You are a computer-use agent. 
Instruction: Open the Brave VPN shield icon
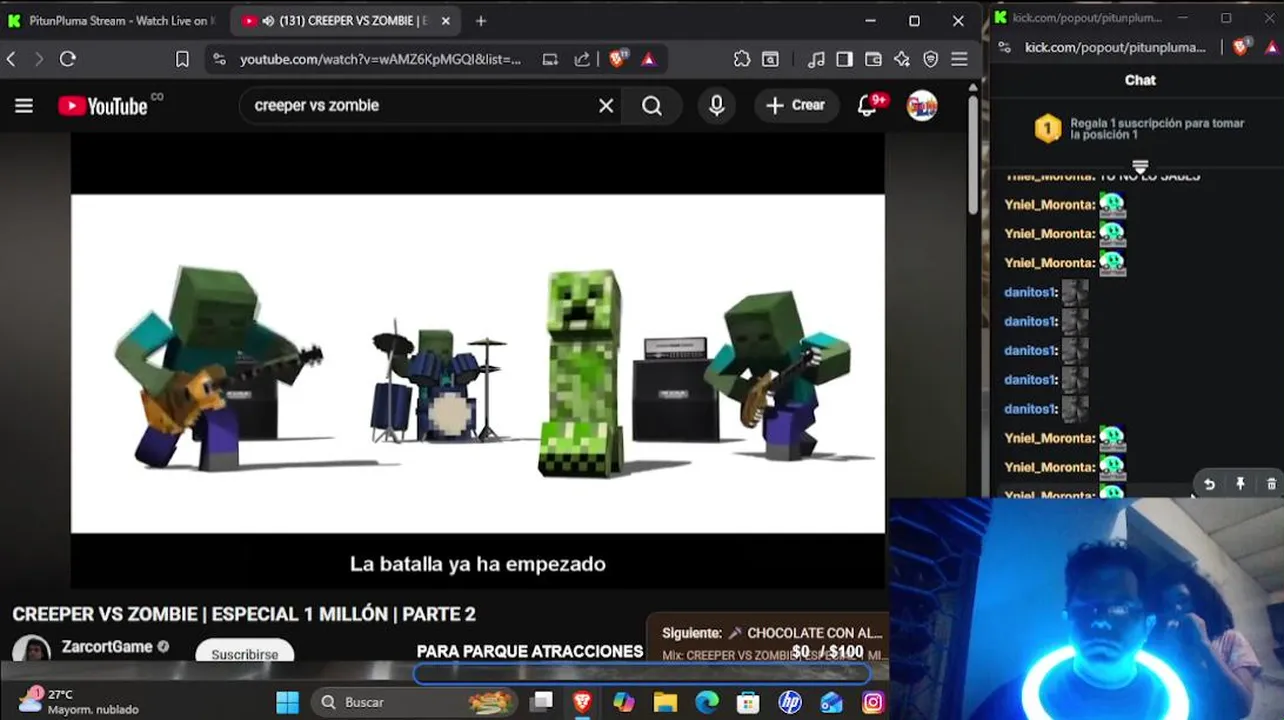[x=931, y=60]
